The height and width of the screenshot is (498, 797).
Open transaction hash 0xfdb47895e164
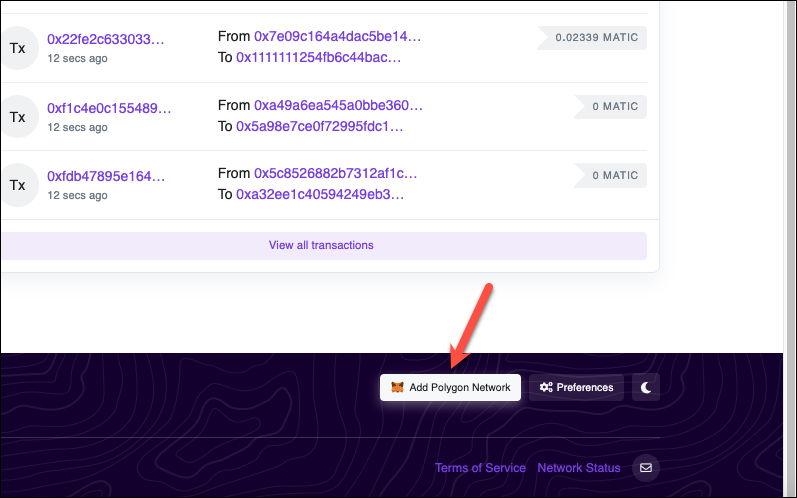click(106, 176)
